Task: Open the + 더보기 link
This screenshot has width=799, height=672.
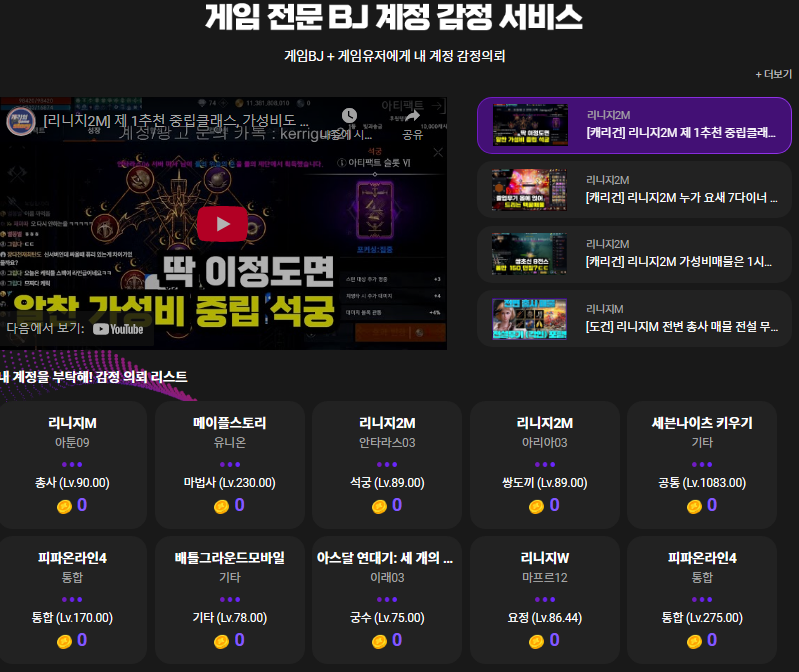Action: (x=774, y=74)
